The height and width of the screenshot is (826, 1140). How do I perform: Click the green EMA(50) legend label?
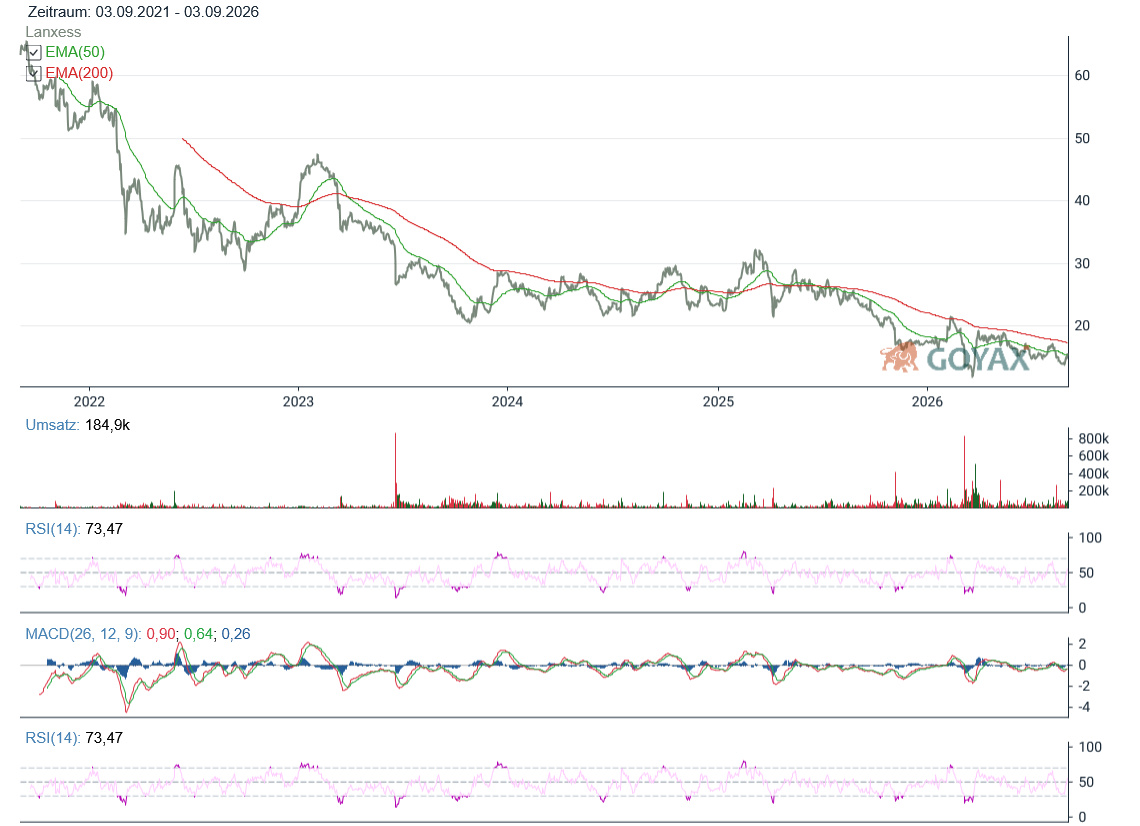tap(75, 52)
